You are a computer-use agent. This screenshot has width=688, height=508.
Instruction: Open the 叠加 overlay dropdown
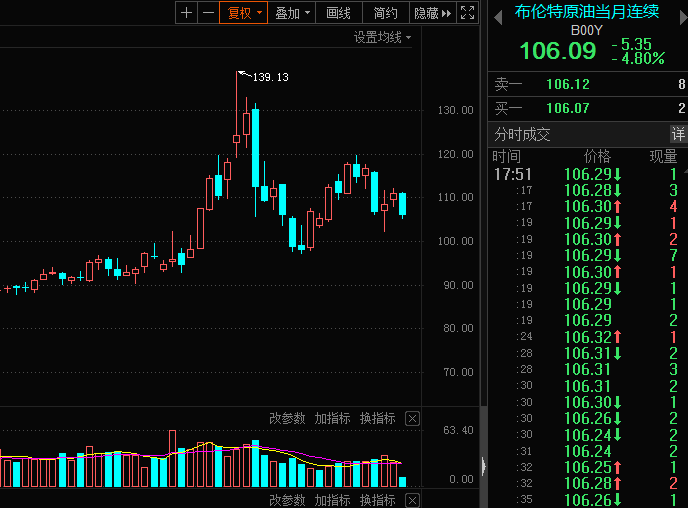292,13
